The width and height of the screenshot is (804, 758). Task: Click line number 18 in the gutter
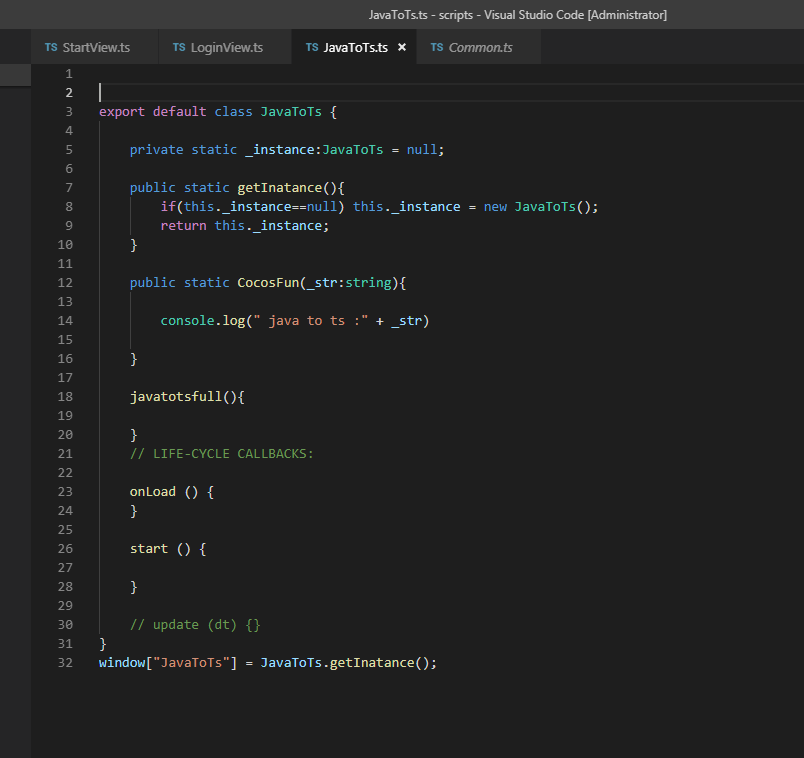point(66,397)
